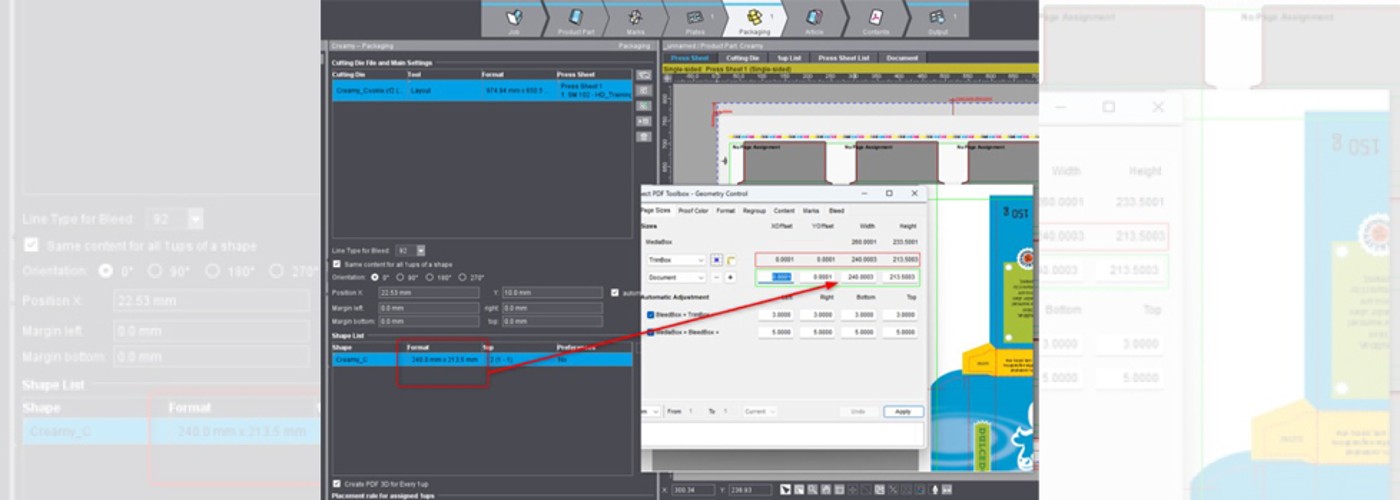
Task: Open the Job workflow step
Action: click(x=513, y=20)
